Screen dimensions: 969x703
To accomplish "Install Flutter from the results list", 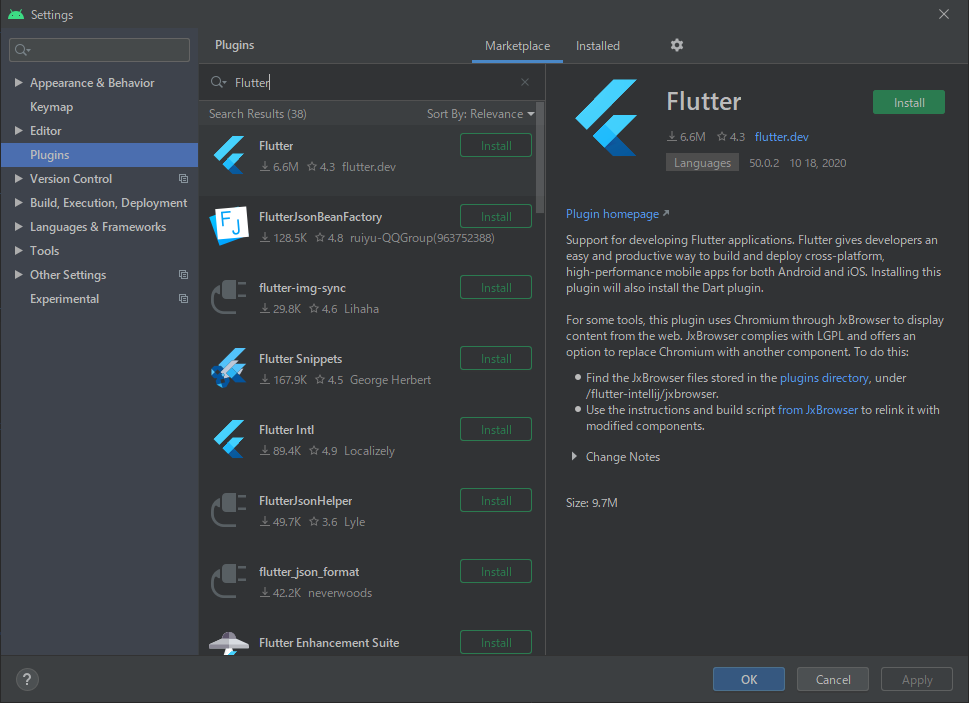I will click(x=496, y=146).
